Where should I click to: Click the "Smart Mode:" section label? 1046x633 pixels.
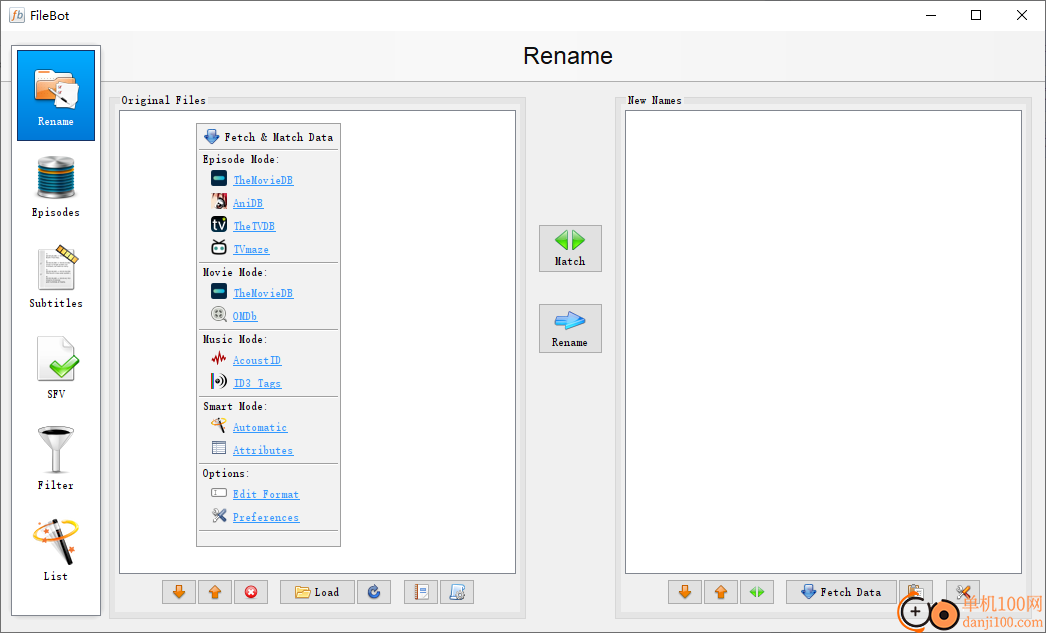(235, 406)
